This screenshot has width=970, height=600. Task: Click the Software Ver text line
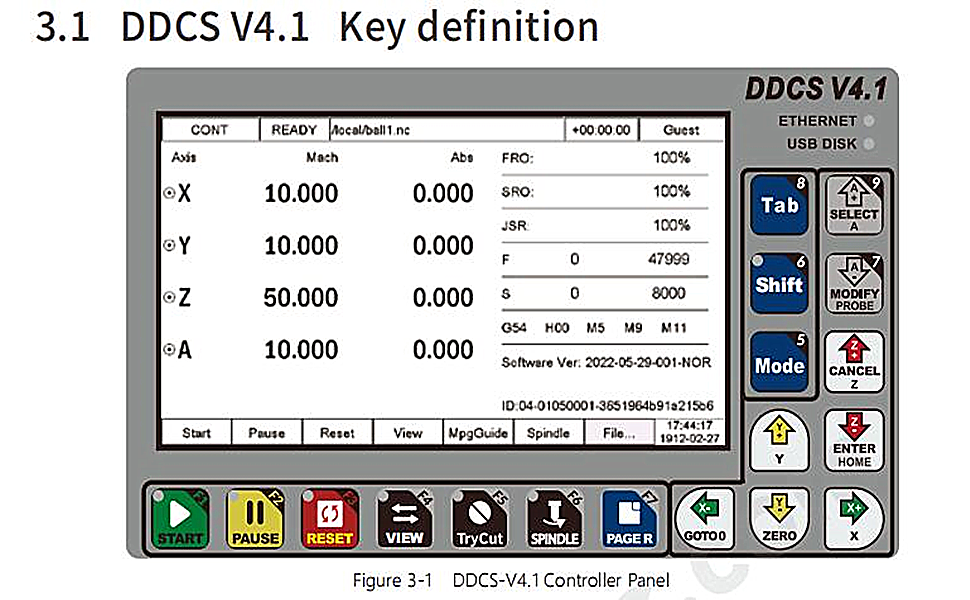click(x=606, y=362)
